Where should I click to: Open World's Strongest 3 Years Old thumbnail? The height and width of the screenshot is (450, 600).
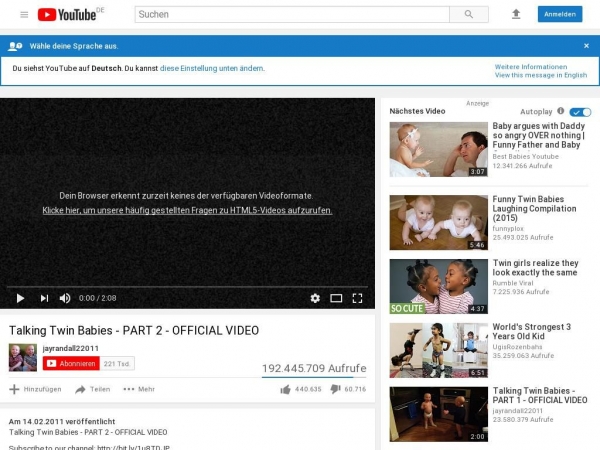point(439,350)
